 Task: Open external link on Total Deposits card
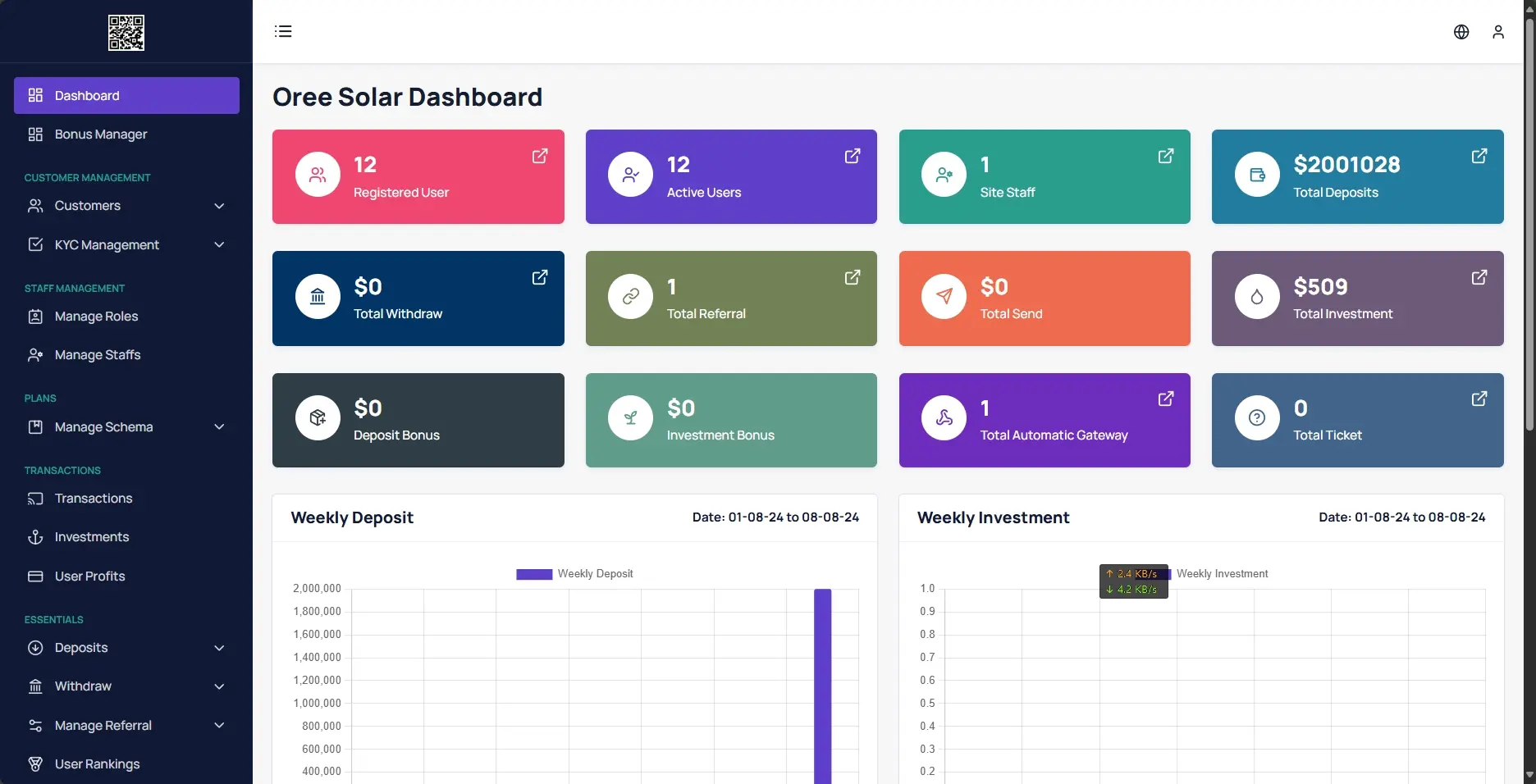(x=1479, y=156)
